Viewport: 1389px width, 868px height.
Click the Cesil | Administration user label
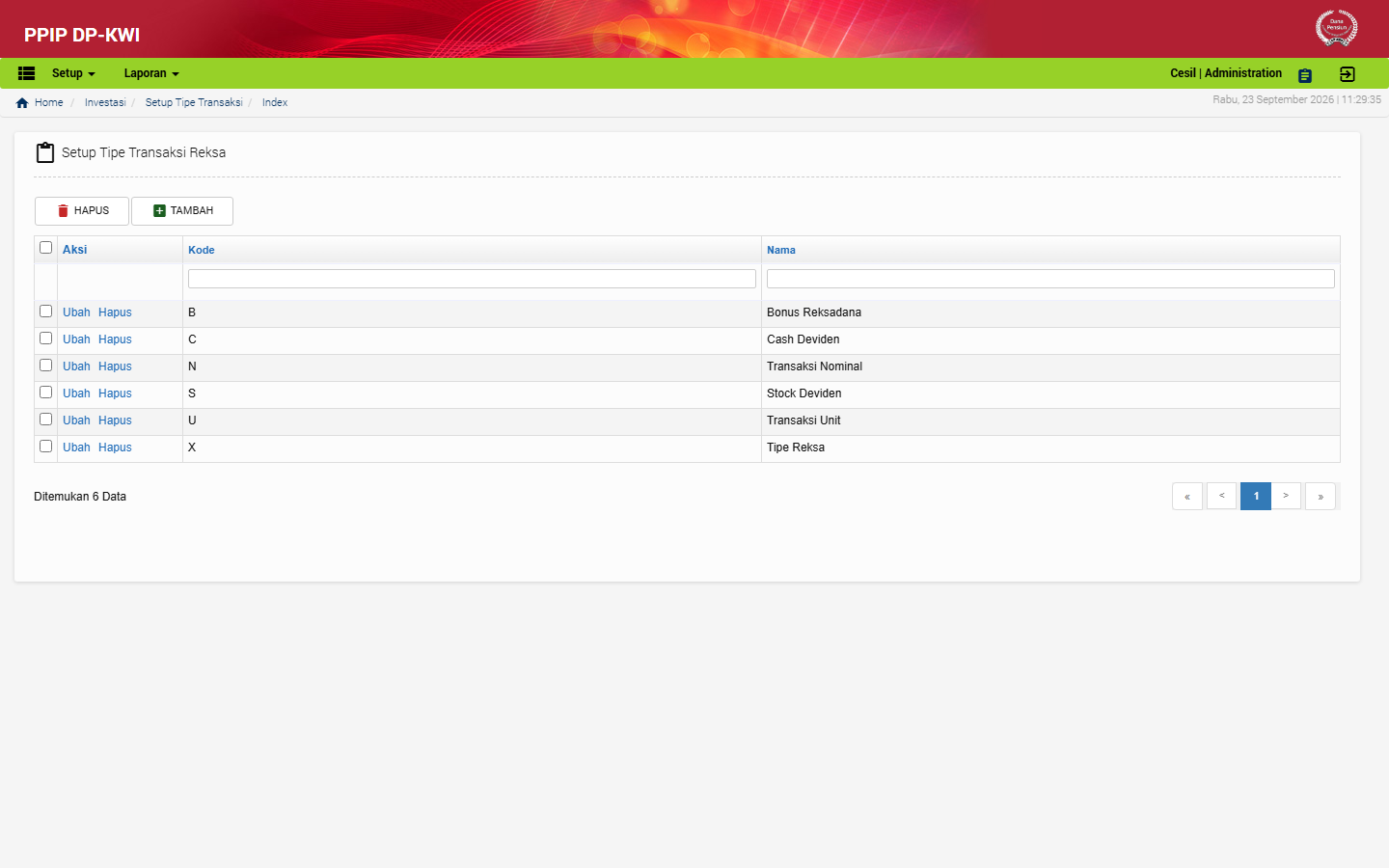click(1226, 73)
